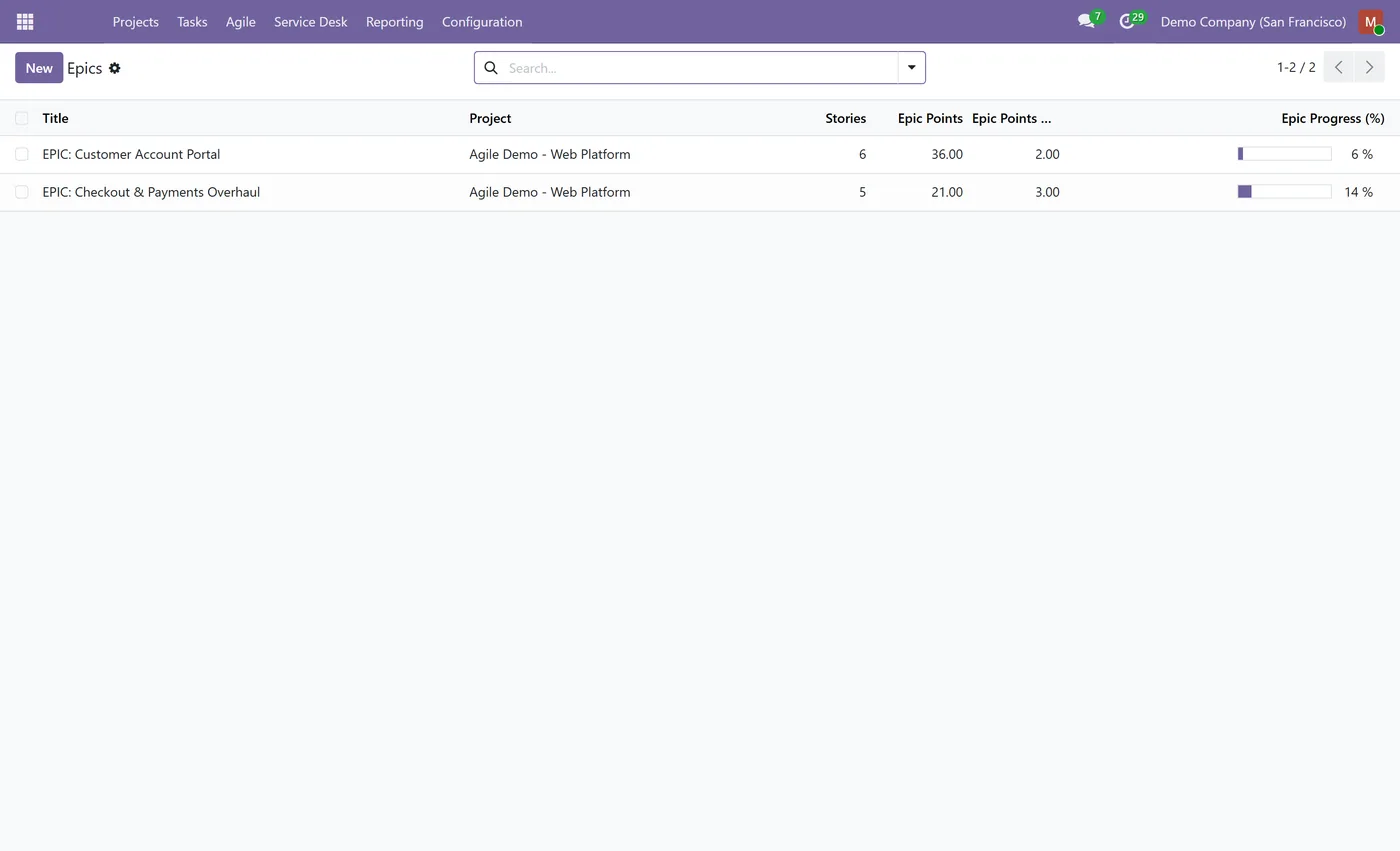The height and width of the screenshot is (851, 1400).
Task: Expand the search filter options dropdown
Action: (911, 68)
